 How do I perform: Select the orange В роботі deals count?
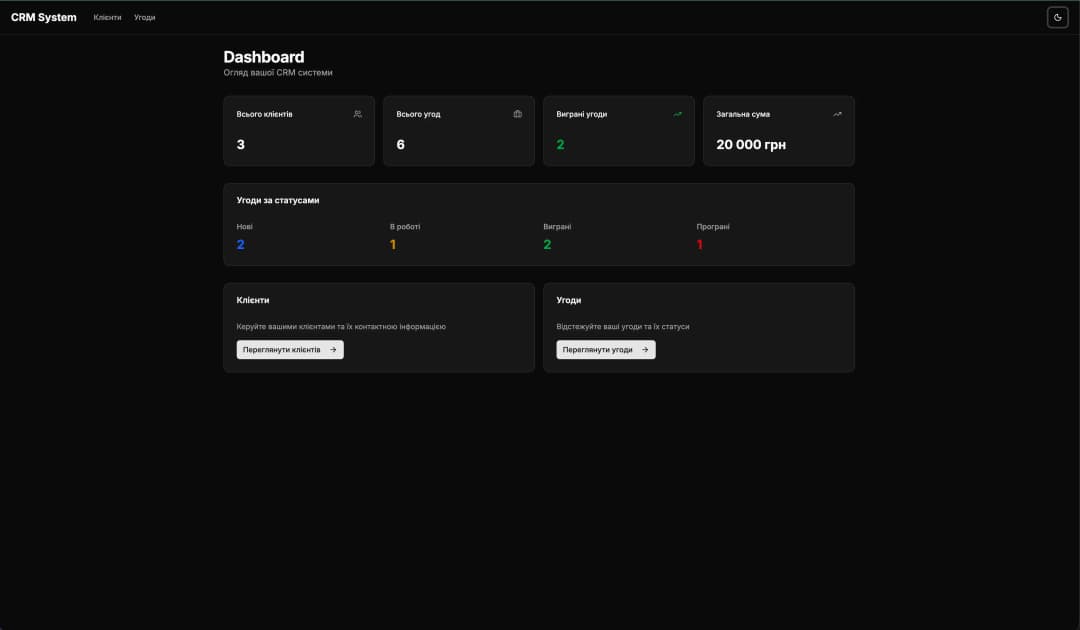(x=393, y=245)
